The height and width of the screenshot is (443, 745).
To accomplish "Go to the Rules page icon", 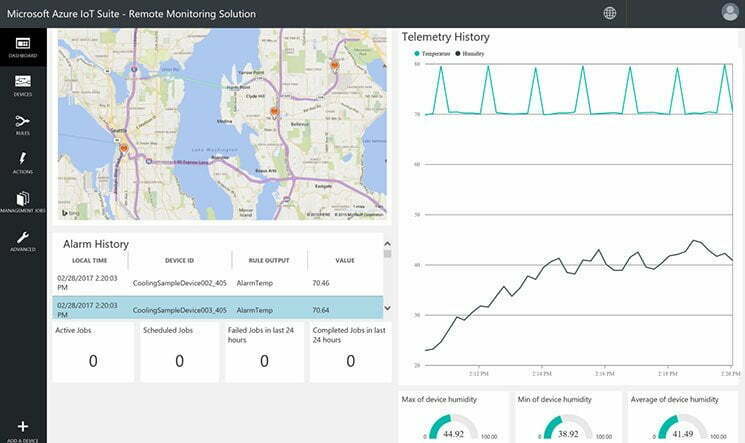I will [23, 121].
